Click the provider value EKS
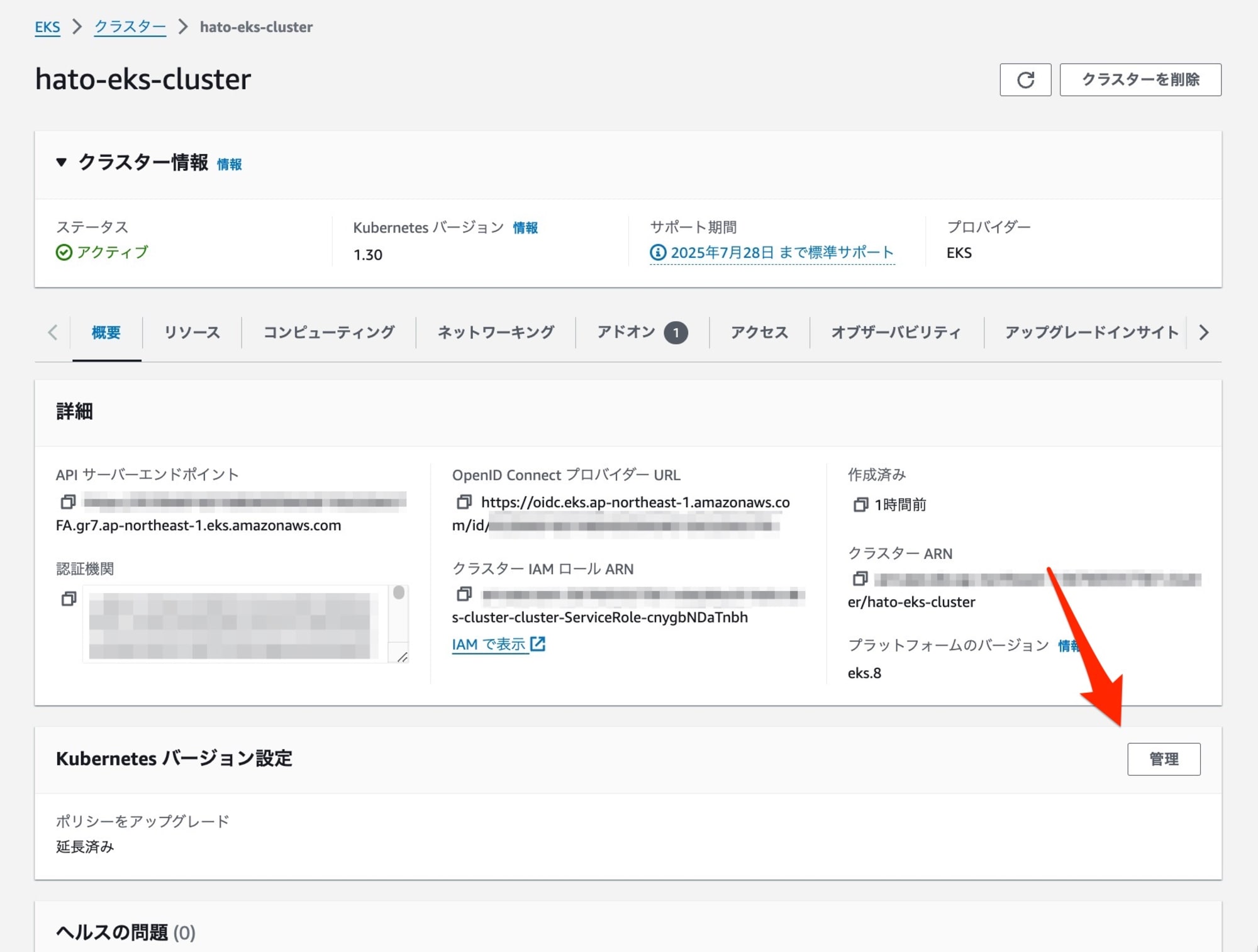 point(959,253)
